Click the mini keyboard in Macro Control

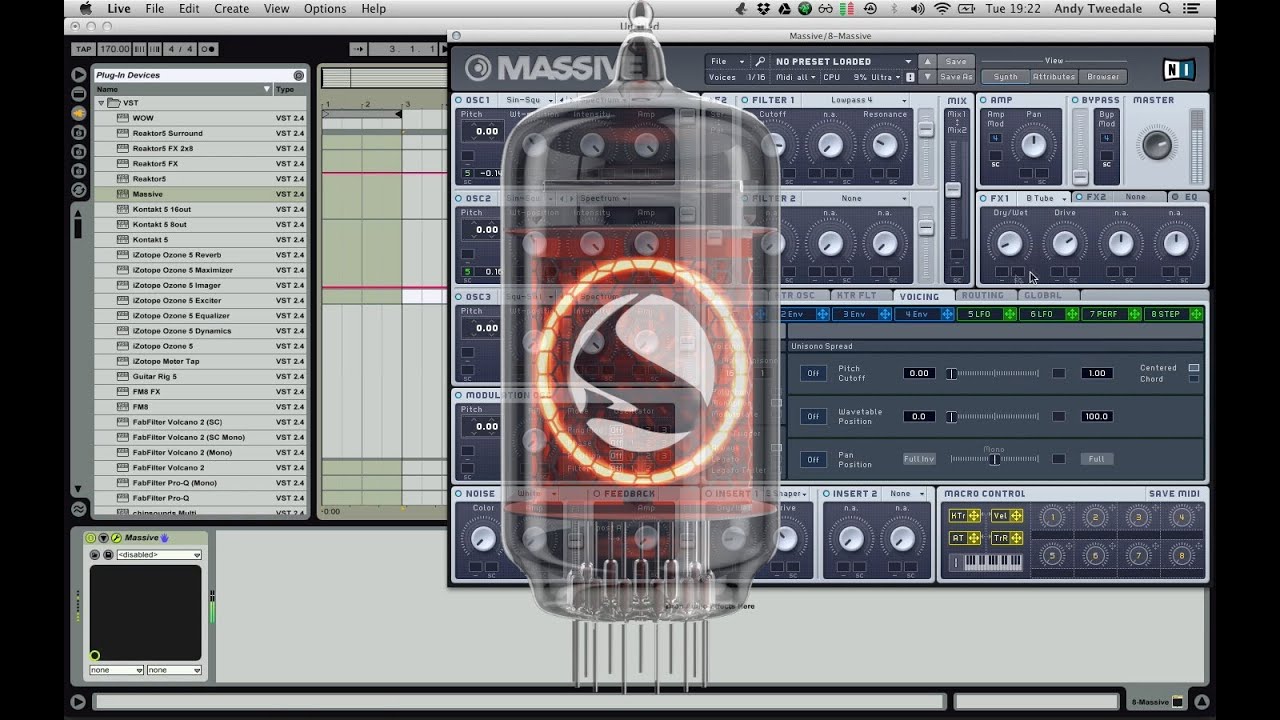[x=993, y=563]
